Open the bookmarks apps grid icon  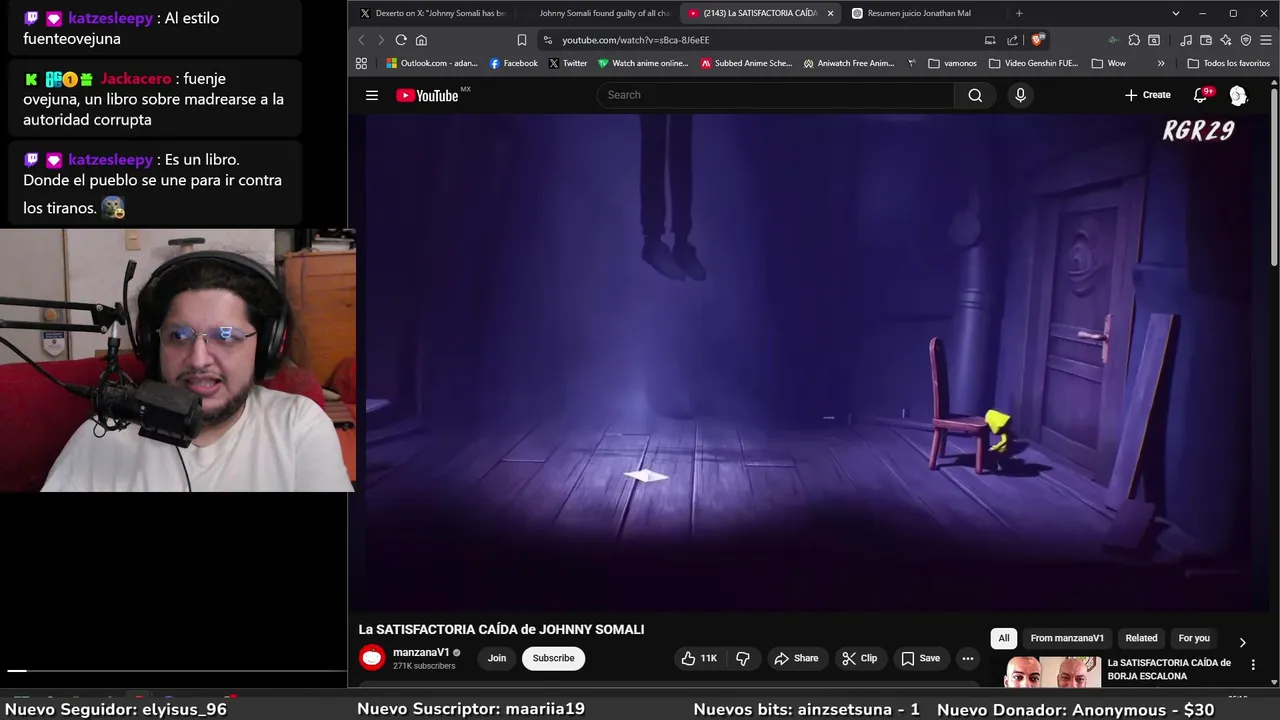pos(361,63)
